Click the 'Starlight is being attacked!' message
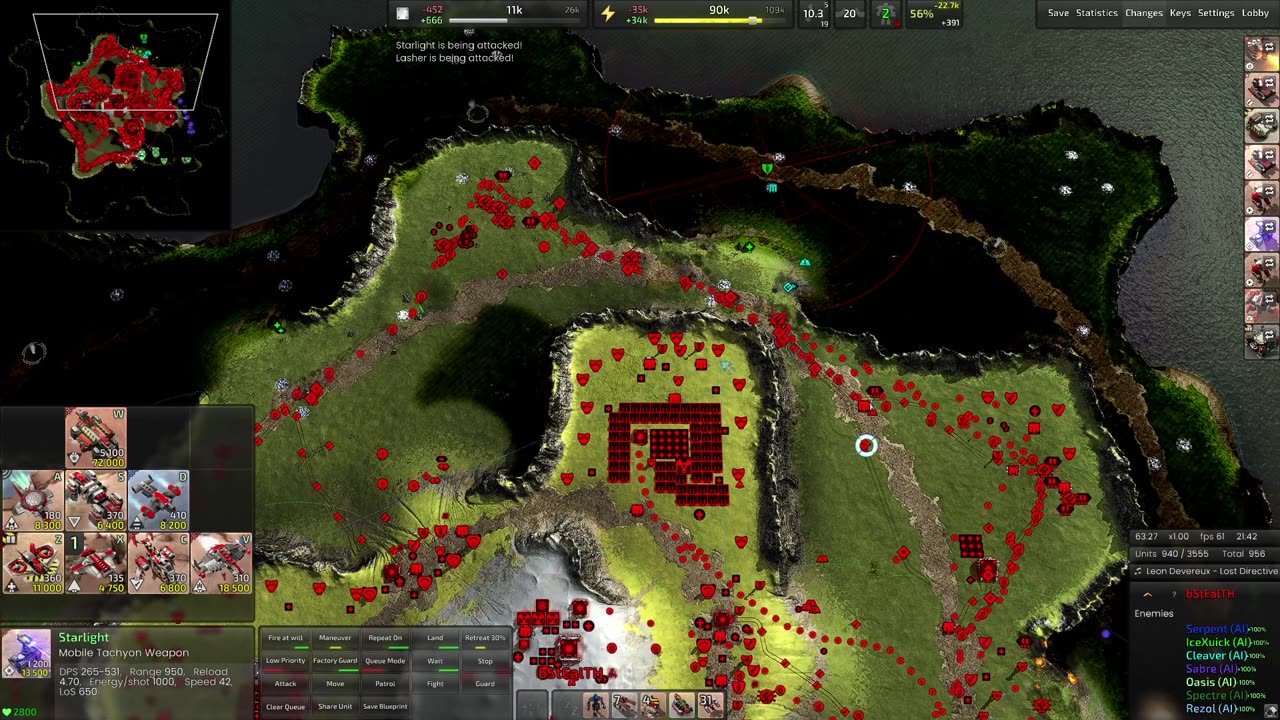The image size is (1280, 720). pyautogui.click(x=459, y=45)
